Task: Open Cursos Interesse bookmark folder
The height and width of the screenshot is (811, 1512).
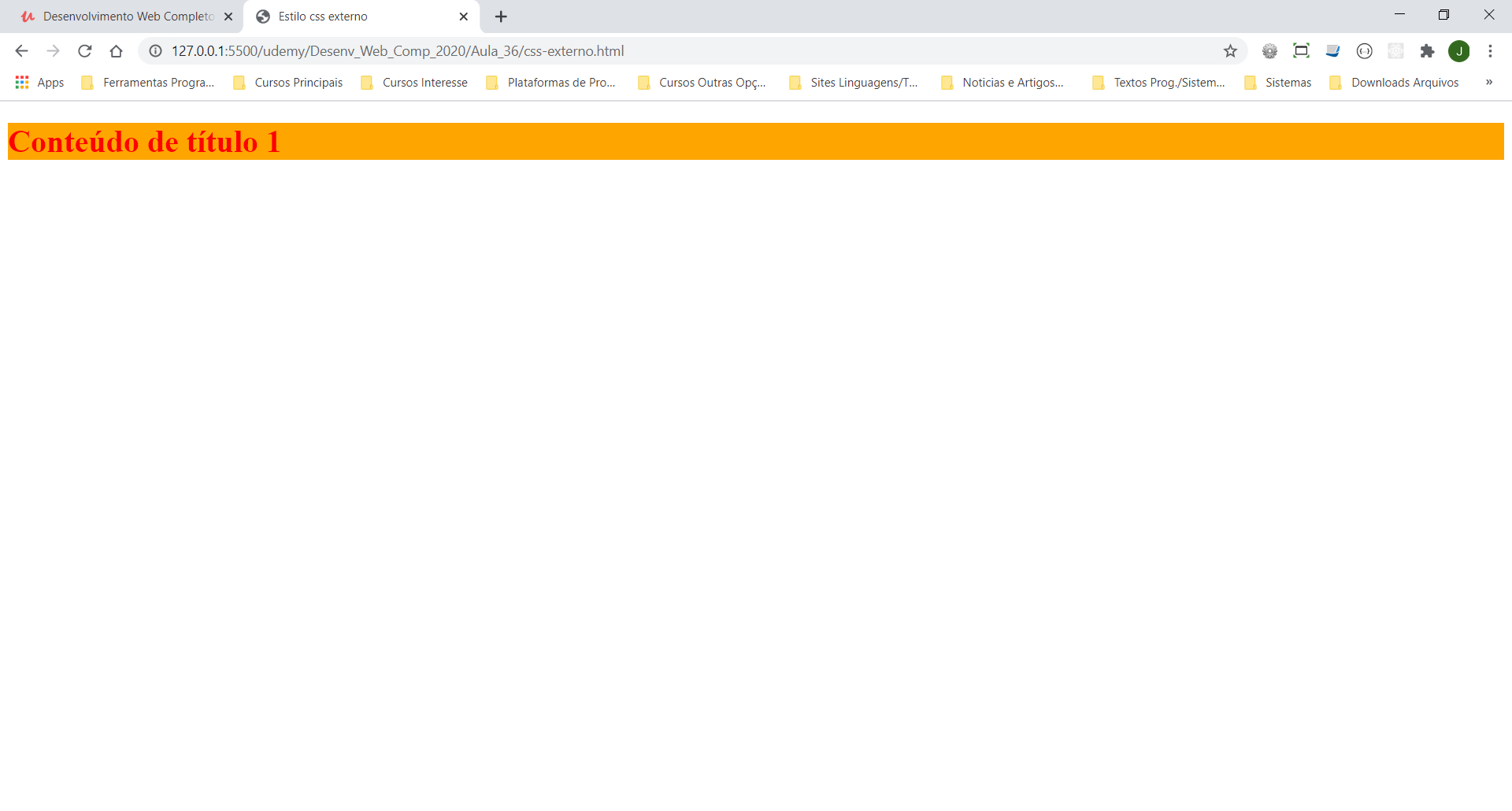Action: tap(414, 83)
